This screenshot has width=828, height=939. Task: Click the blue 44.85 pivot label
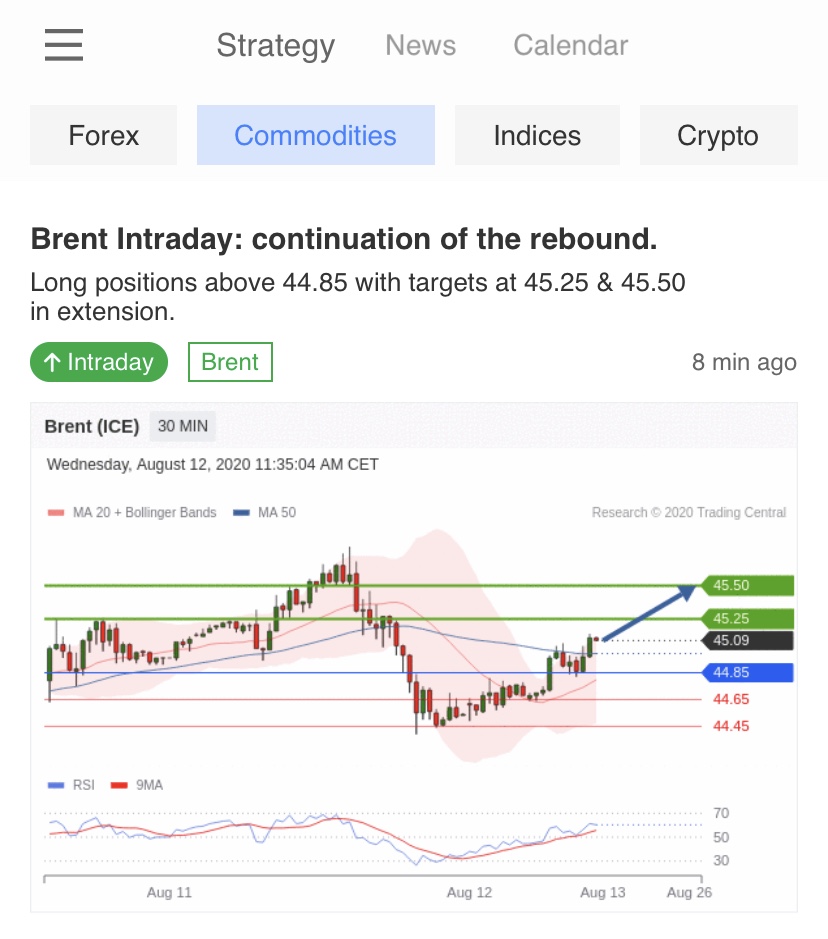click(x=748, y=673)
